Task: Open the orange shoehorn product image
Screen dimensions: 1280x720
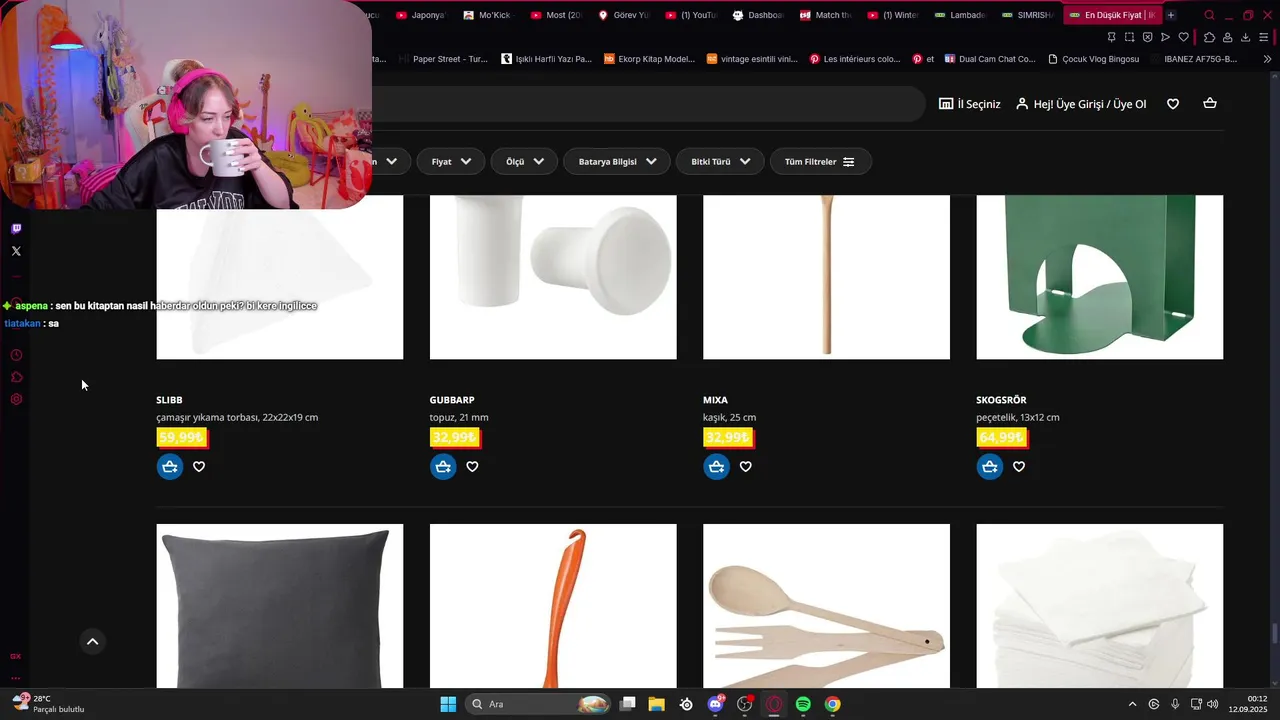Action: 553,606
